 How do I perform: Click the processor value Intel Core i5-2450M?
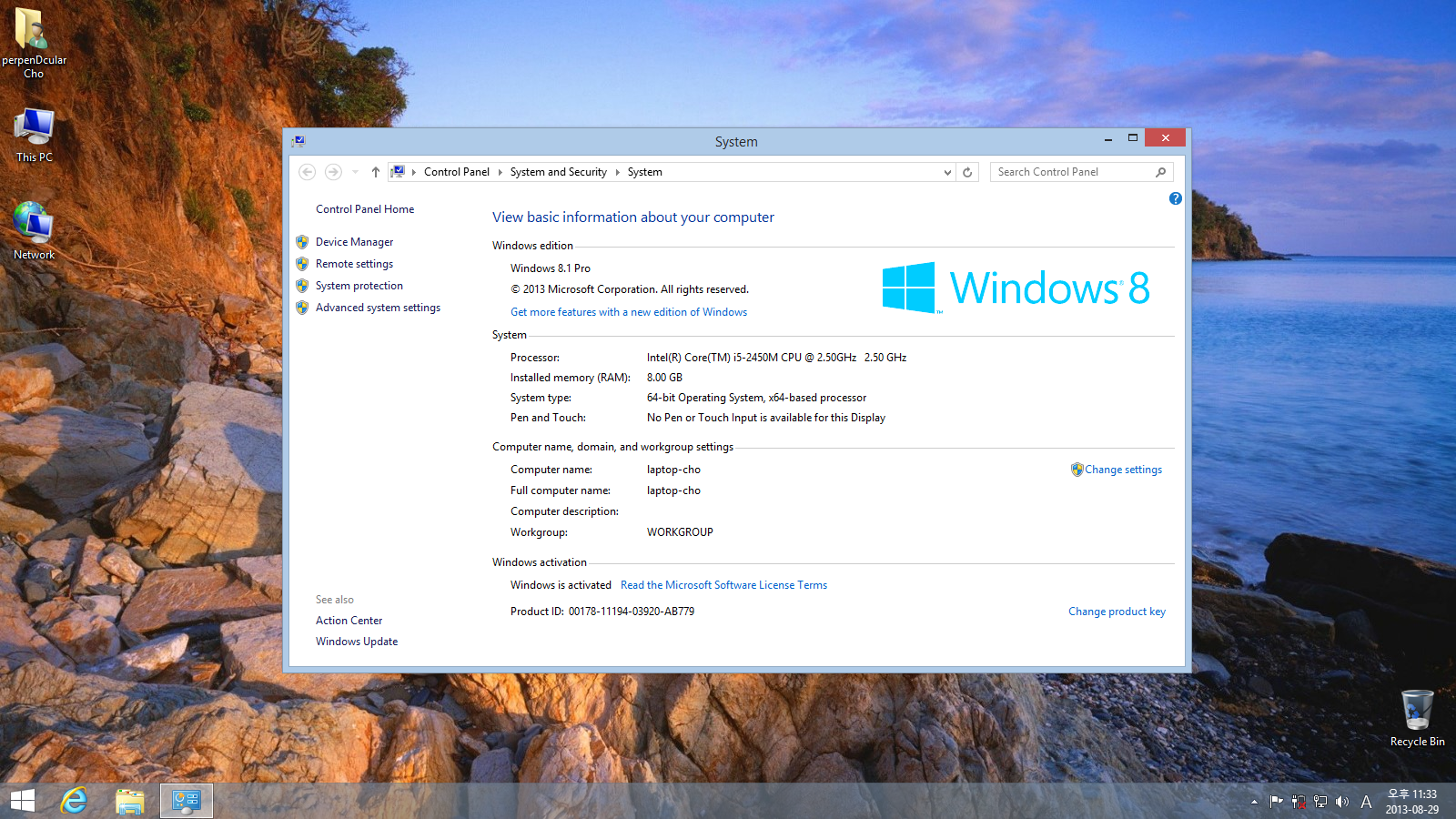tap(776, 358)
